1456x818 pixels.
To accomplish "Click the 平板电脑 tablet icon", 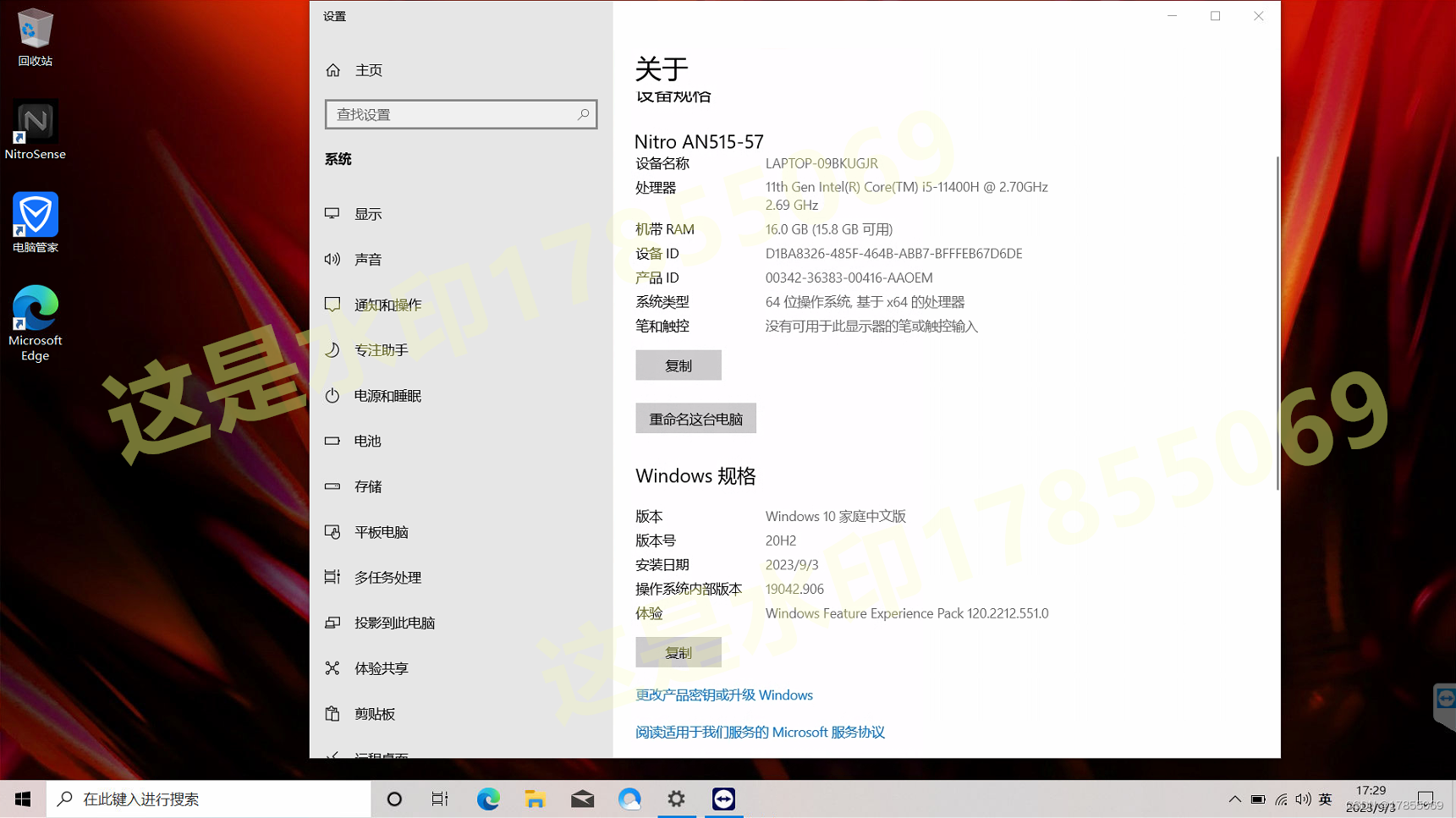I will click(332, 532).
